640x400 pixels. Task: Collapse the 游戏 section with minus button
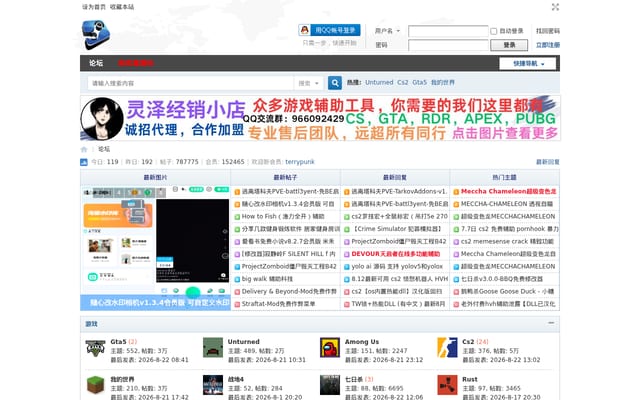[x=551, y=323]
